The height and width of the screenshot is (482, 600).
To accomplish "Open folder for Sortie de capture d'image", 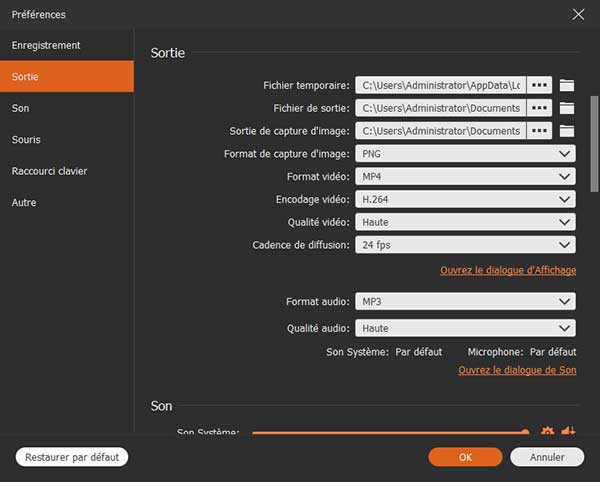I will [x=567, y=131].
